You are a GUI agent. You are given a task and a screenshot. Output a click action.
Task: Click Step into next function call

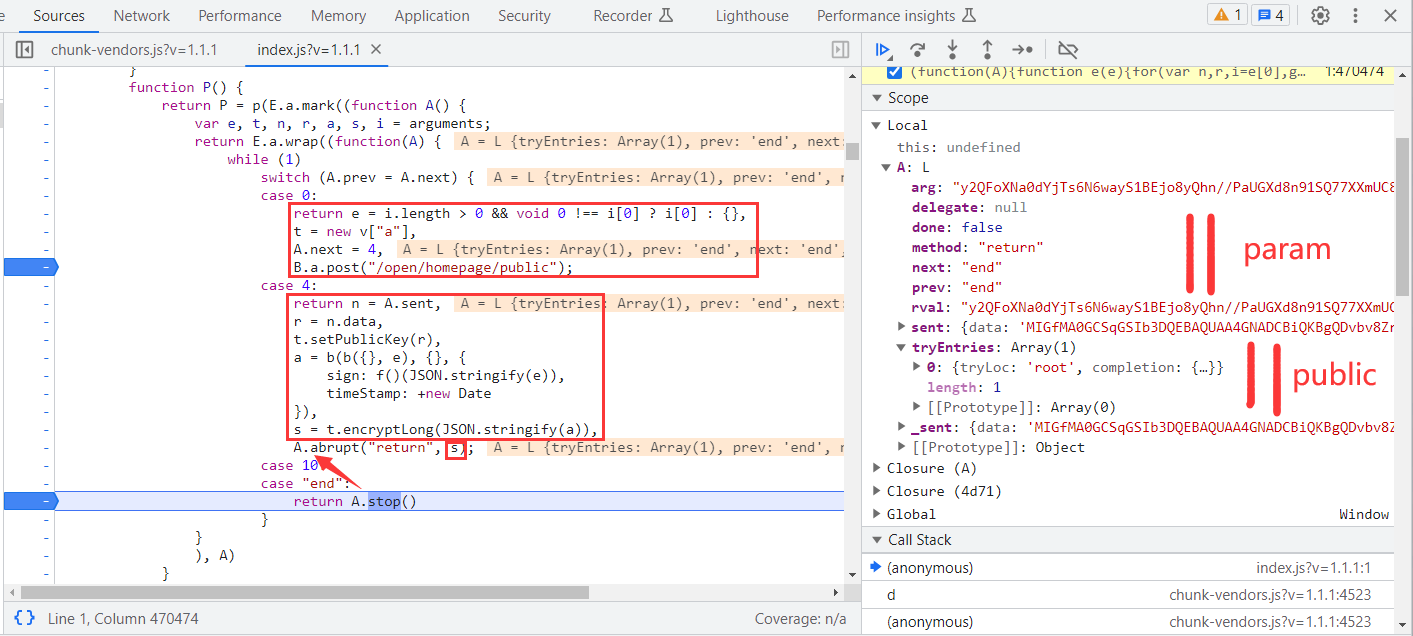pos(952,49)
